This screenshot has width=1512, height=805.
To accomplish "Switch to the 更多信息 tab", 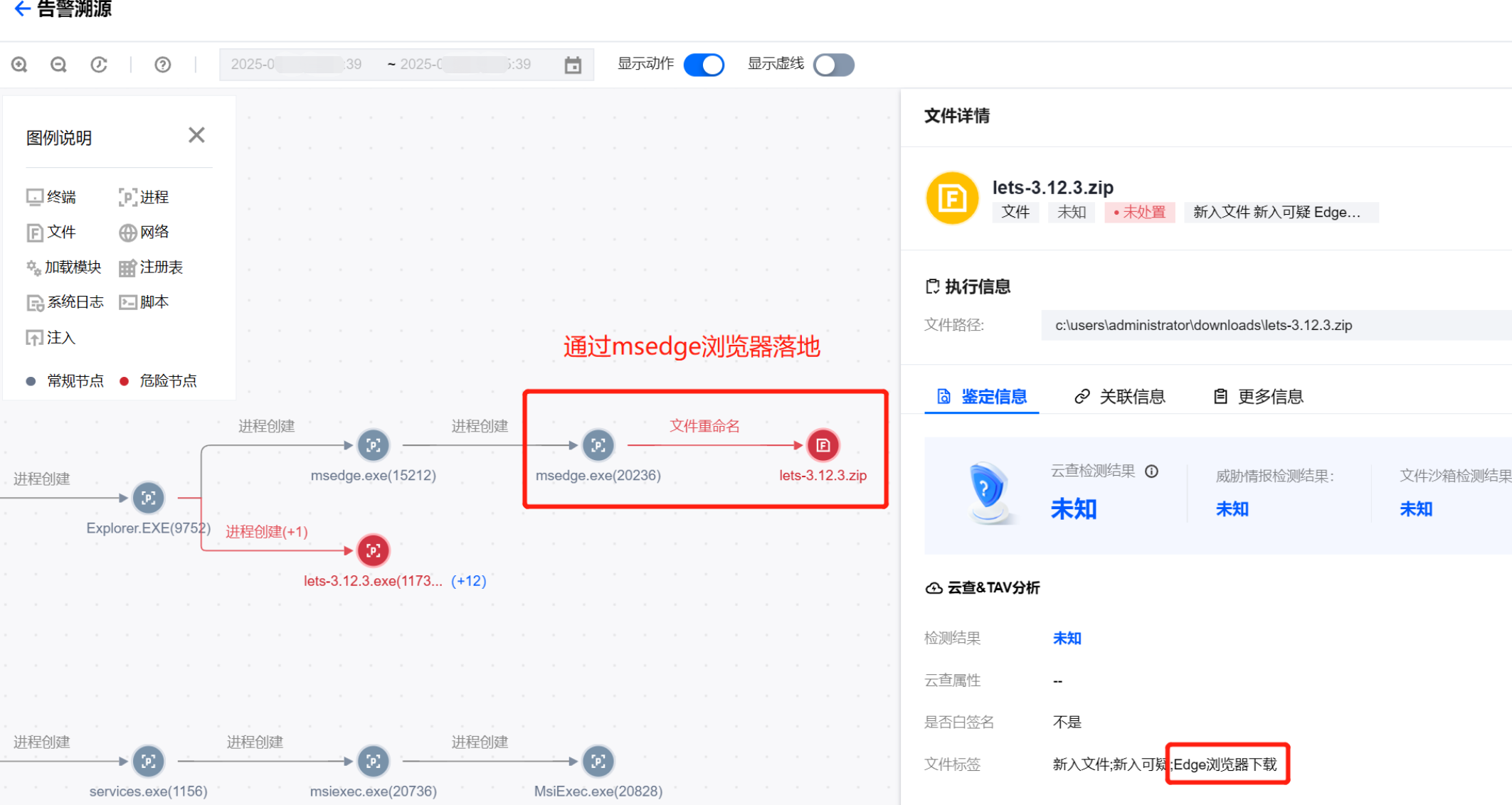I will coord(1257,396).
